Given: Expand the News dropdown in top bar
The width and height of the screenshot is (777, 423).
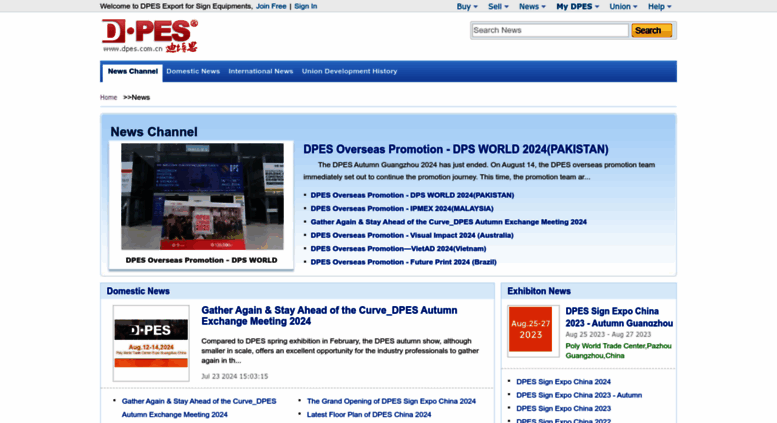Looking at the screenshot, I should pos(532,6).
